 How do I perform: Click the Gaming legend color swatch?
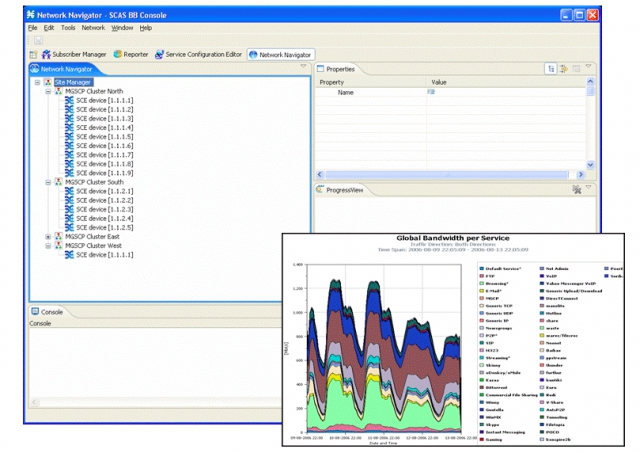tap(481, 440)
